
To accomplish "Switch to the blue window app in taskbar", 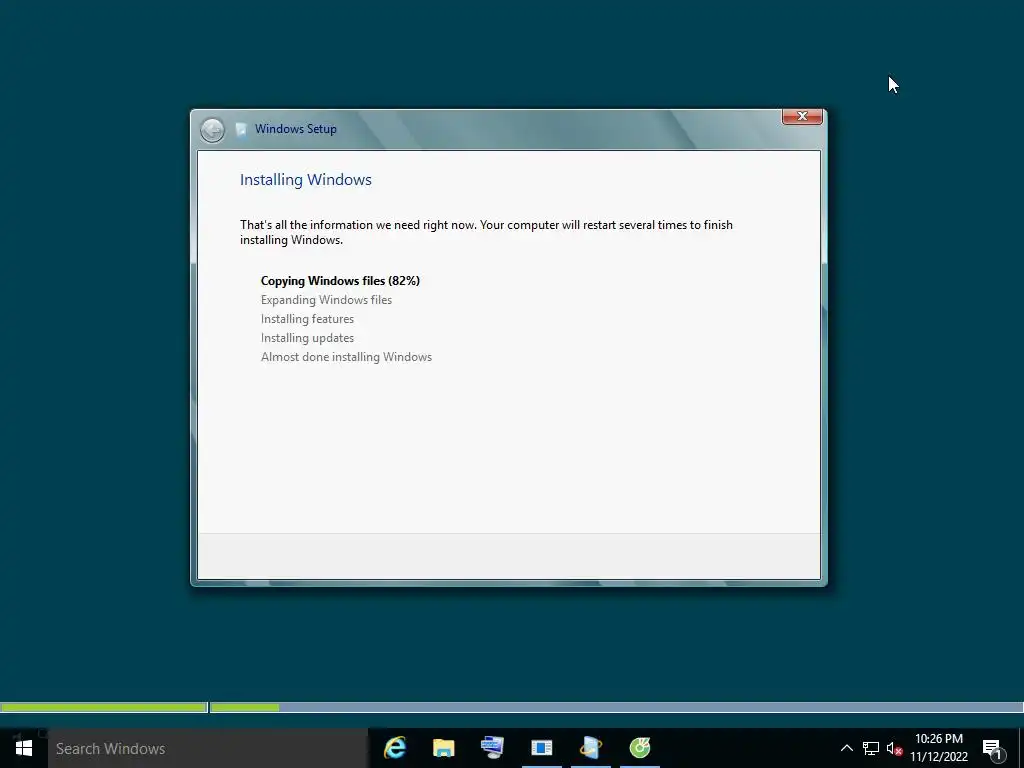I will point(541,748).
